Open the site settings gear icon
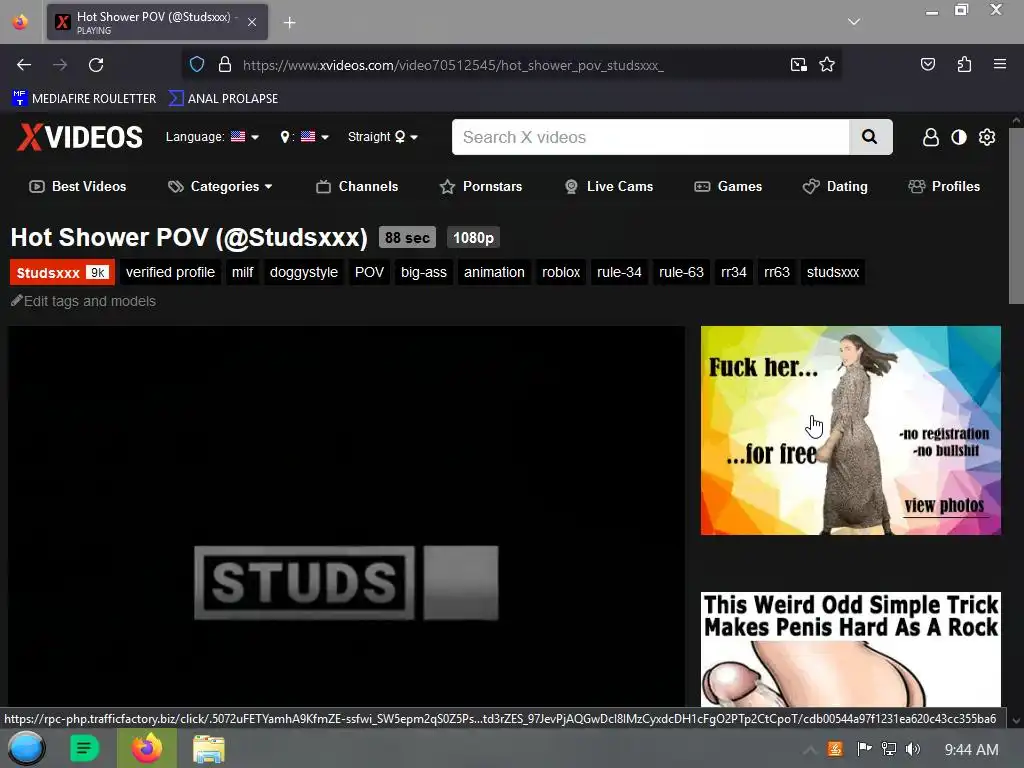The width and height of the screenshot is (1024, 768). click(987, 137)
